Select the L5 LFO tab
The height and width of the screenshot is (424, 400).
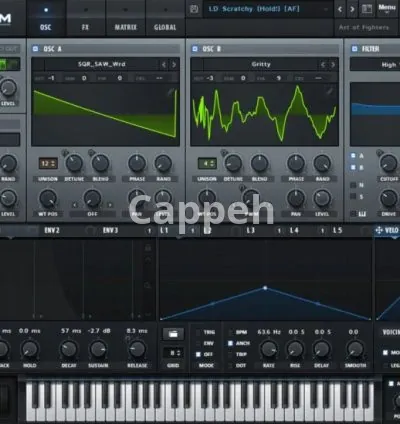coord(337,230)
